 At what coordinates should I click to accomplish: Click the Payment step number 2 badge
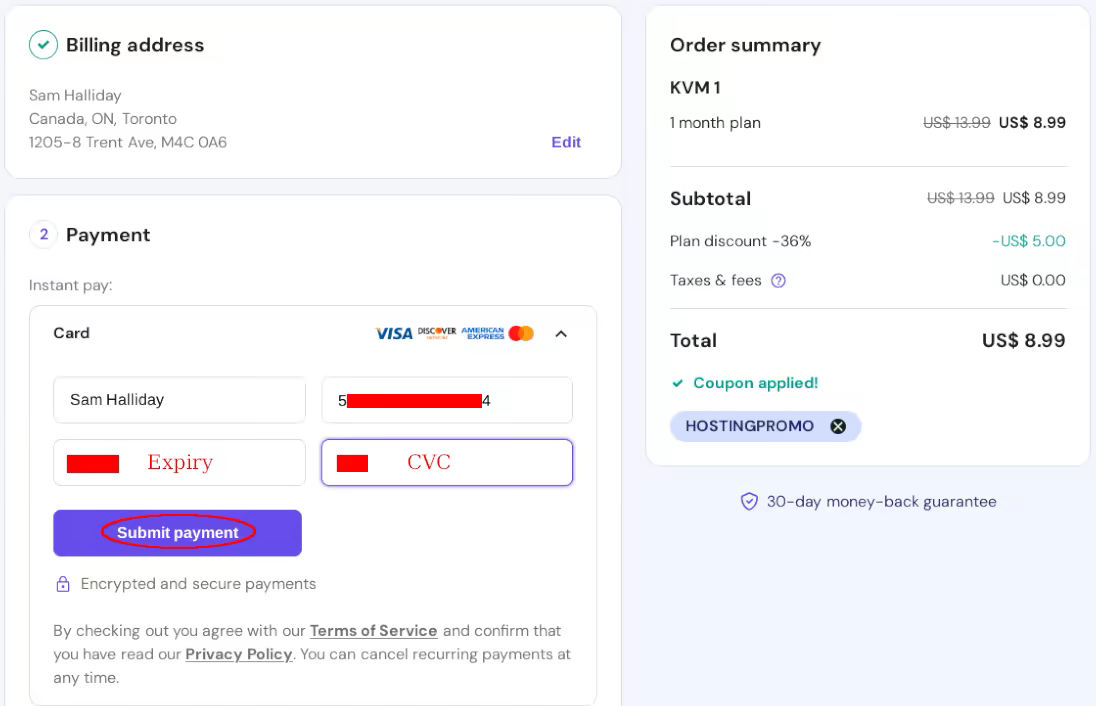click(43, 235)
